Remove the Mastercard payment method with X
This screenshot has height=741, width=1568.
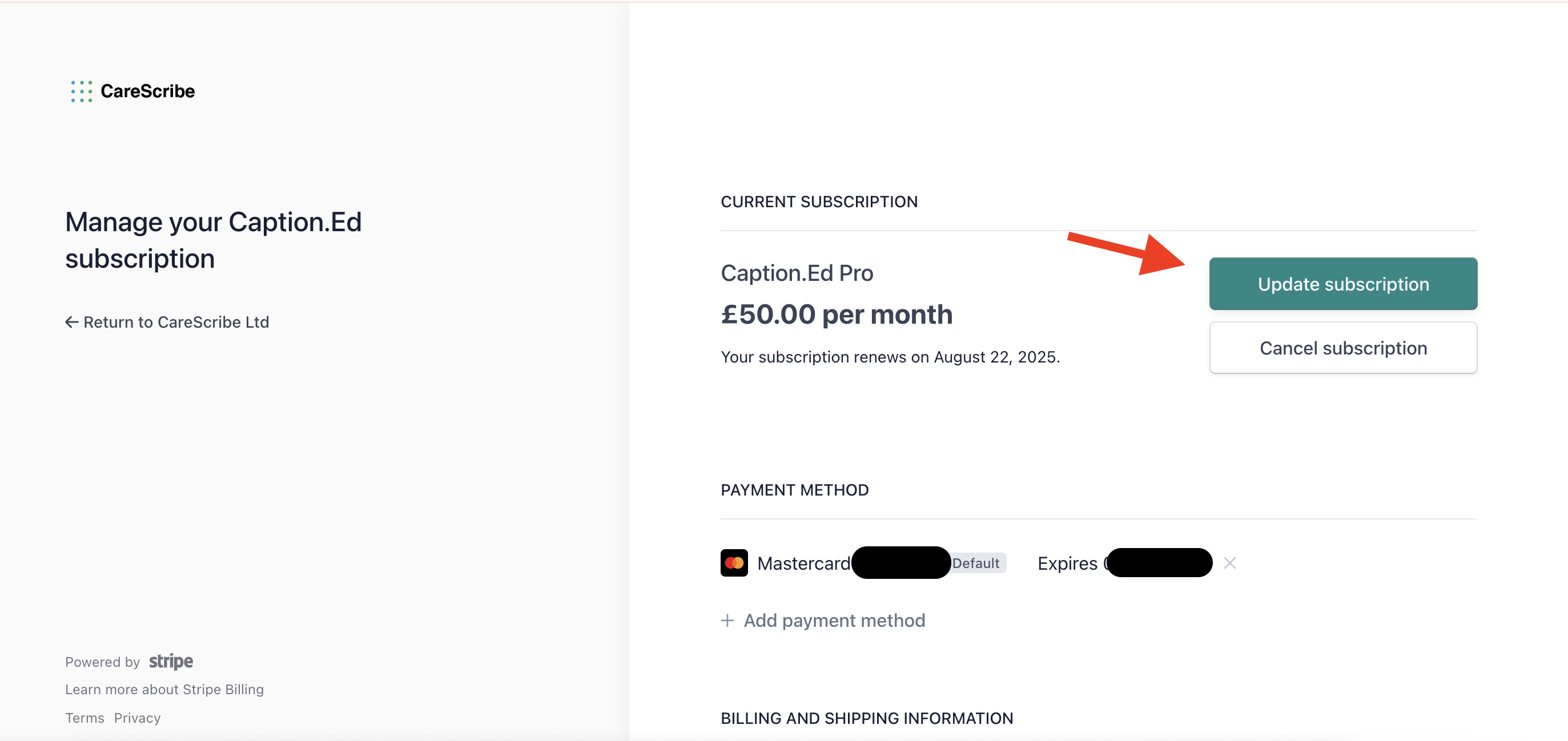(1229, 563)
